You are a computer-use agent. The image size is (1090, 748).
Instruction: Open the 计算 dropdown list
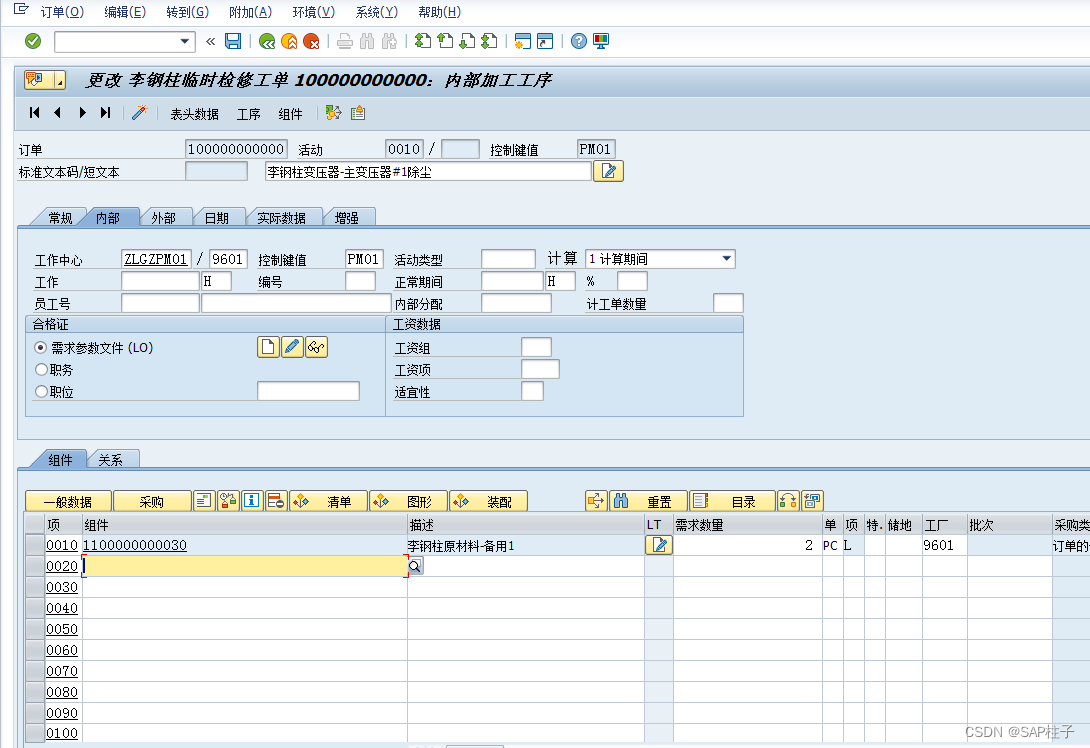(726, 259)
